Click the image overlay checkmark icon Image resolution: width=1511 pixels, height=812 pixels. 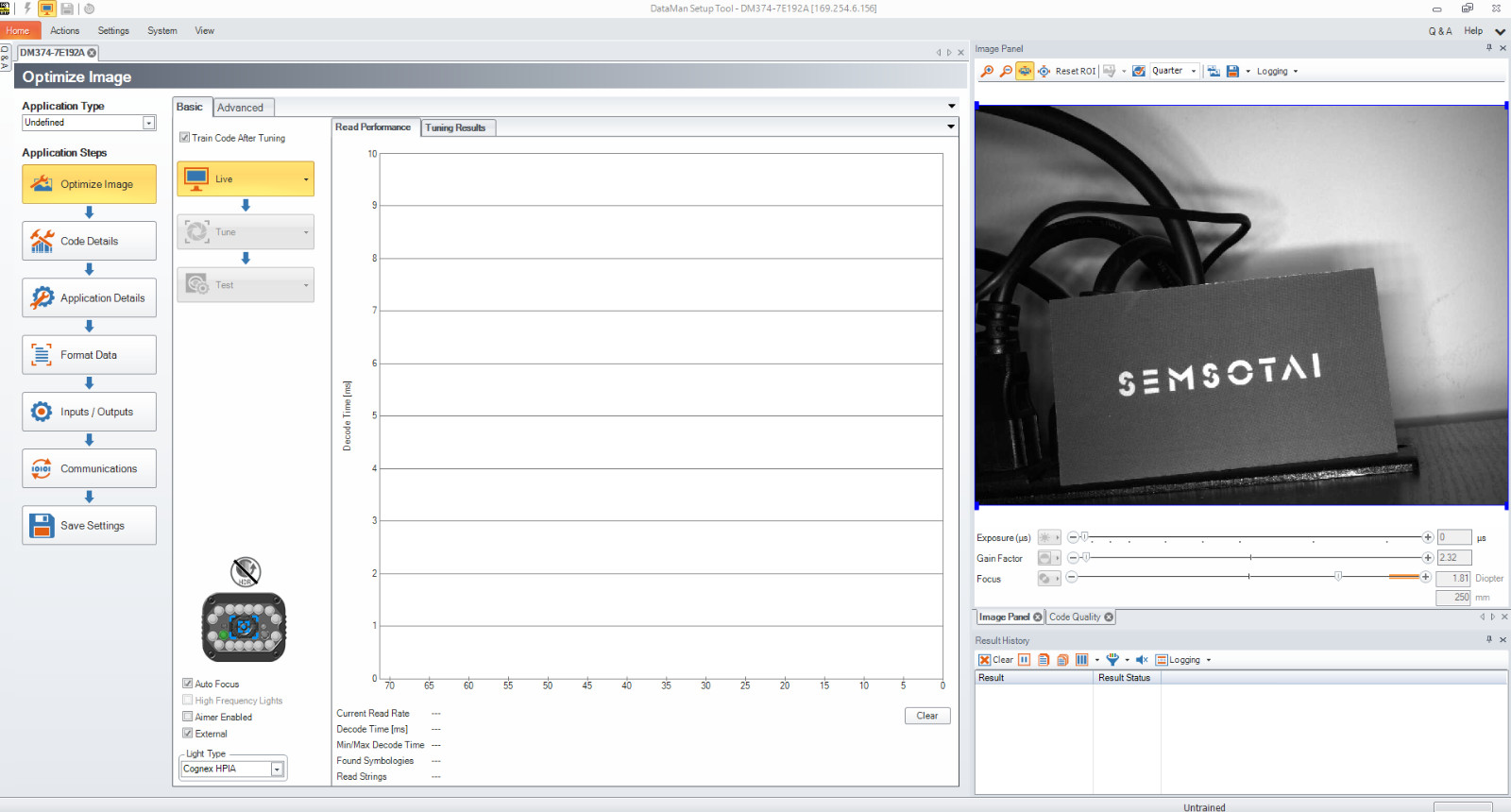[1139, 71]
